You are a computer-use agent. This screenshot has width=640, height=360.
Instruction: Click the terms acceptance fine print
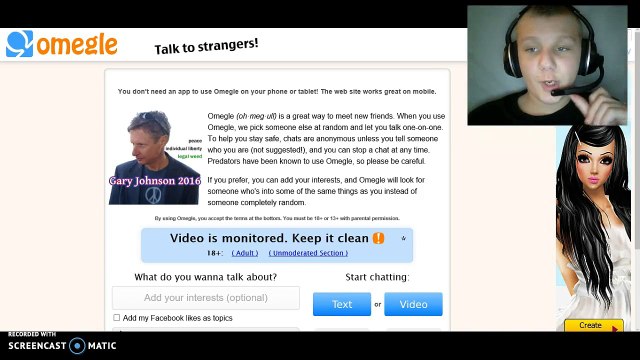pyautogui.click(x=277, y=218)
